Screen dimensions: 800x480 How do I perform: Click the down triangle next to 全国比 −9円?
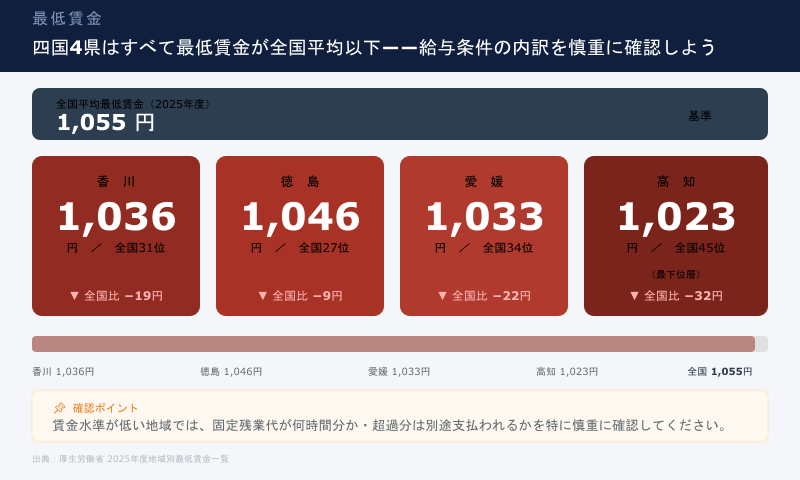262,296
